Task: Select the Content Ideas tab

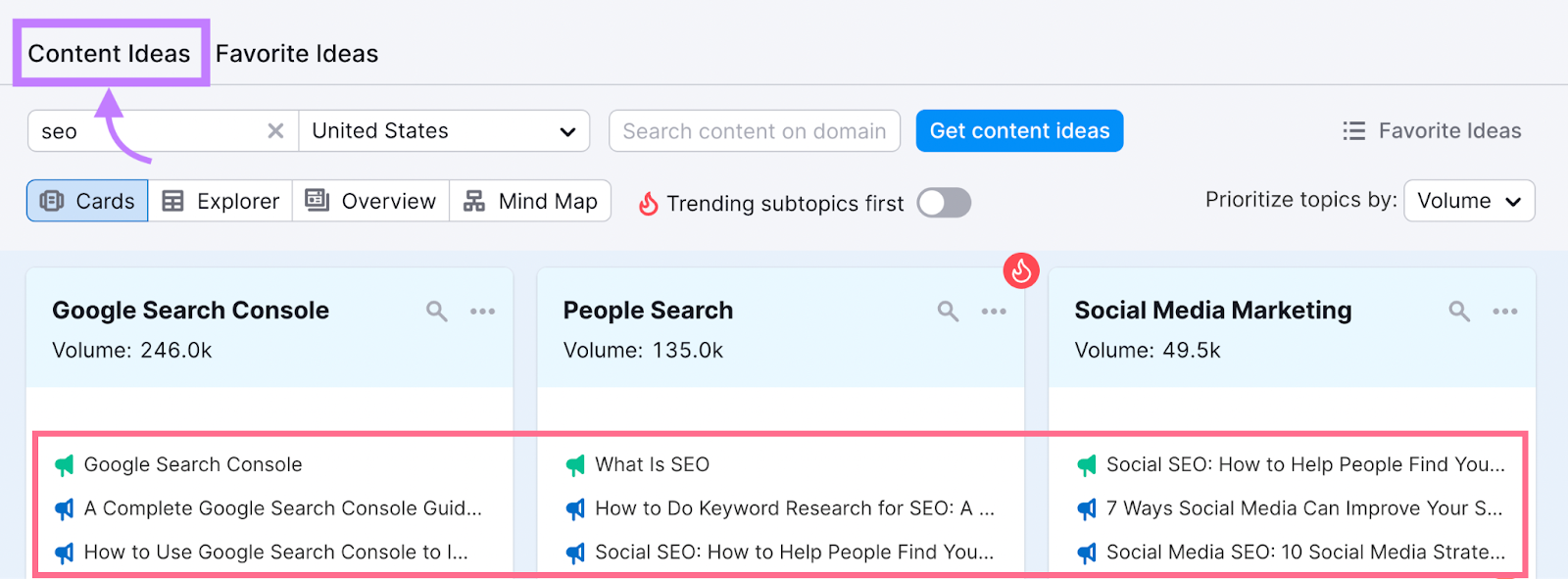Action: click(110, 53)
